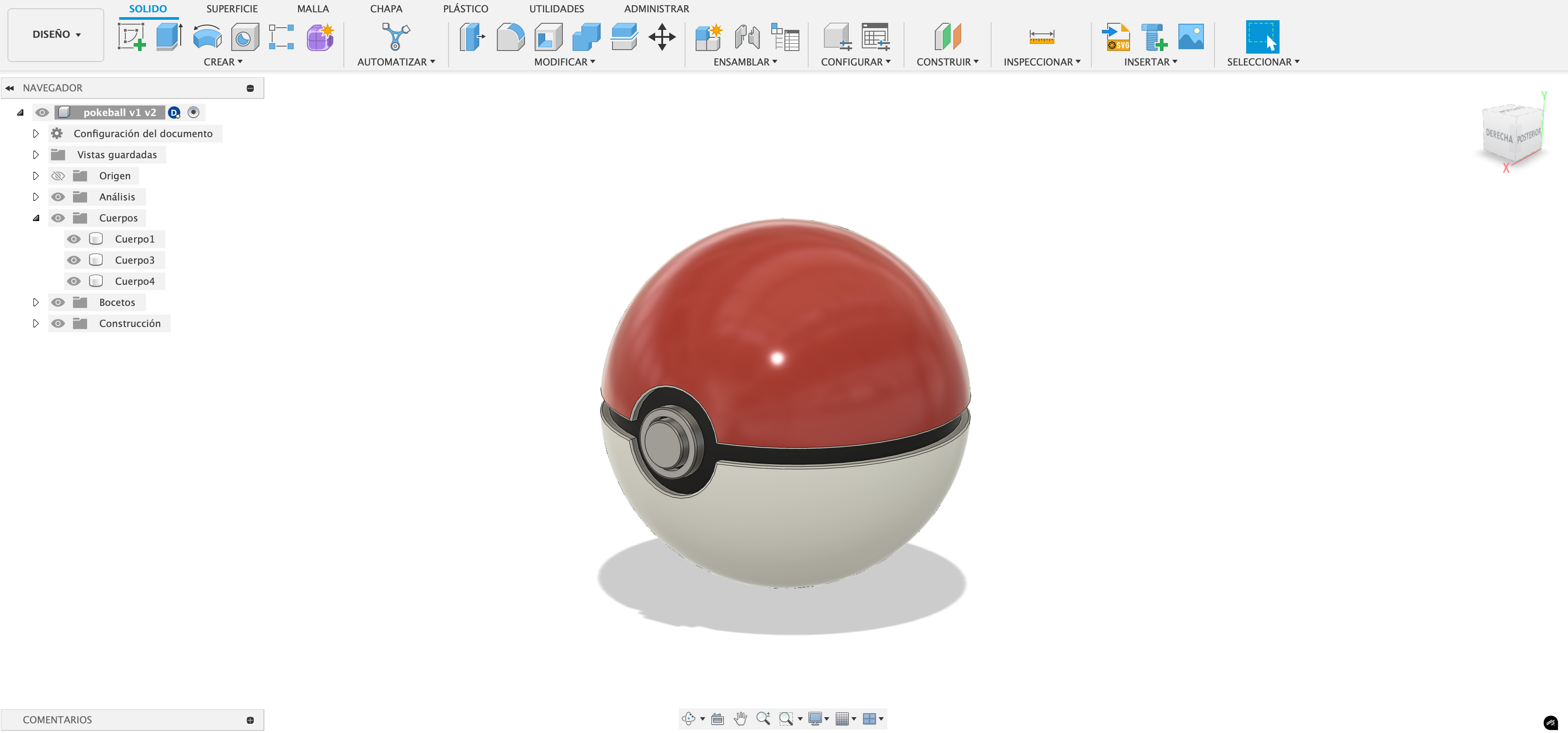The height and width of the screenshot is (733, 1568).
Task: Click the Combine bodies icon
Action: pyautogui.click(x=586, y=37)
